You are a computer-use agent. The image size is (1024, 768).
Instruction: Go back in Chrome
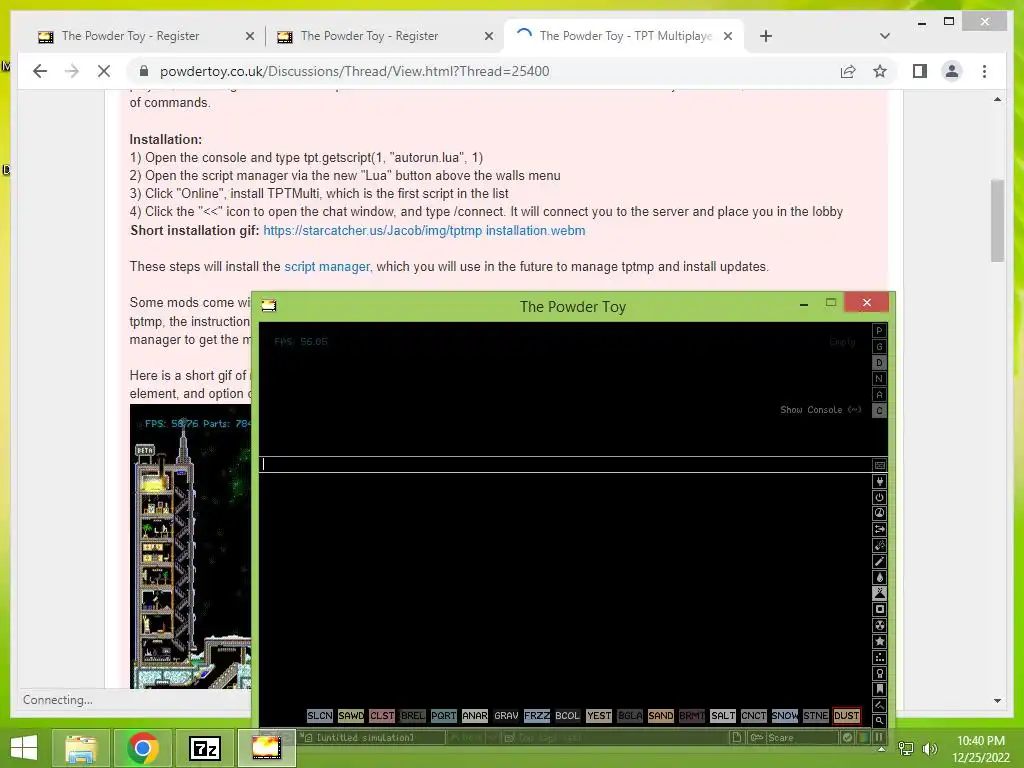click(x=40, y=71)
